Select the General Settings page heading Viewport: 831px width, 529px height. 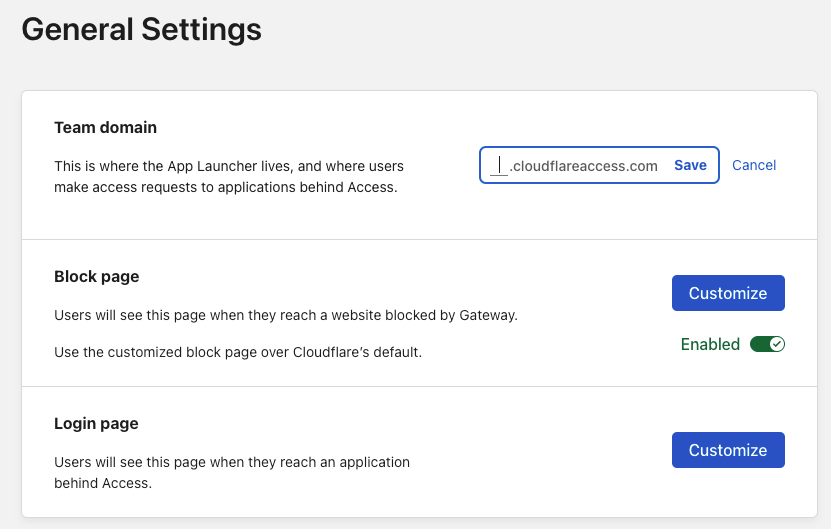[x=142, y=29]
